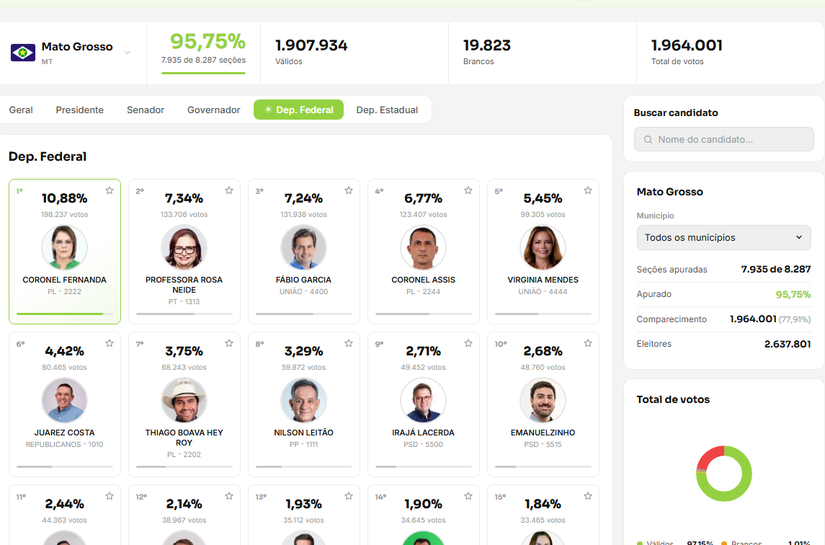Viewport: 825px width, 545px height.
Task: Click the 133.706 votos count
Action: (x=184, y=215)
